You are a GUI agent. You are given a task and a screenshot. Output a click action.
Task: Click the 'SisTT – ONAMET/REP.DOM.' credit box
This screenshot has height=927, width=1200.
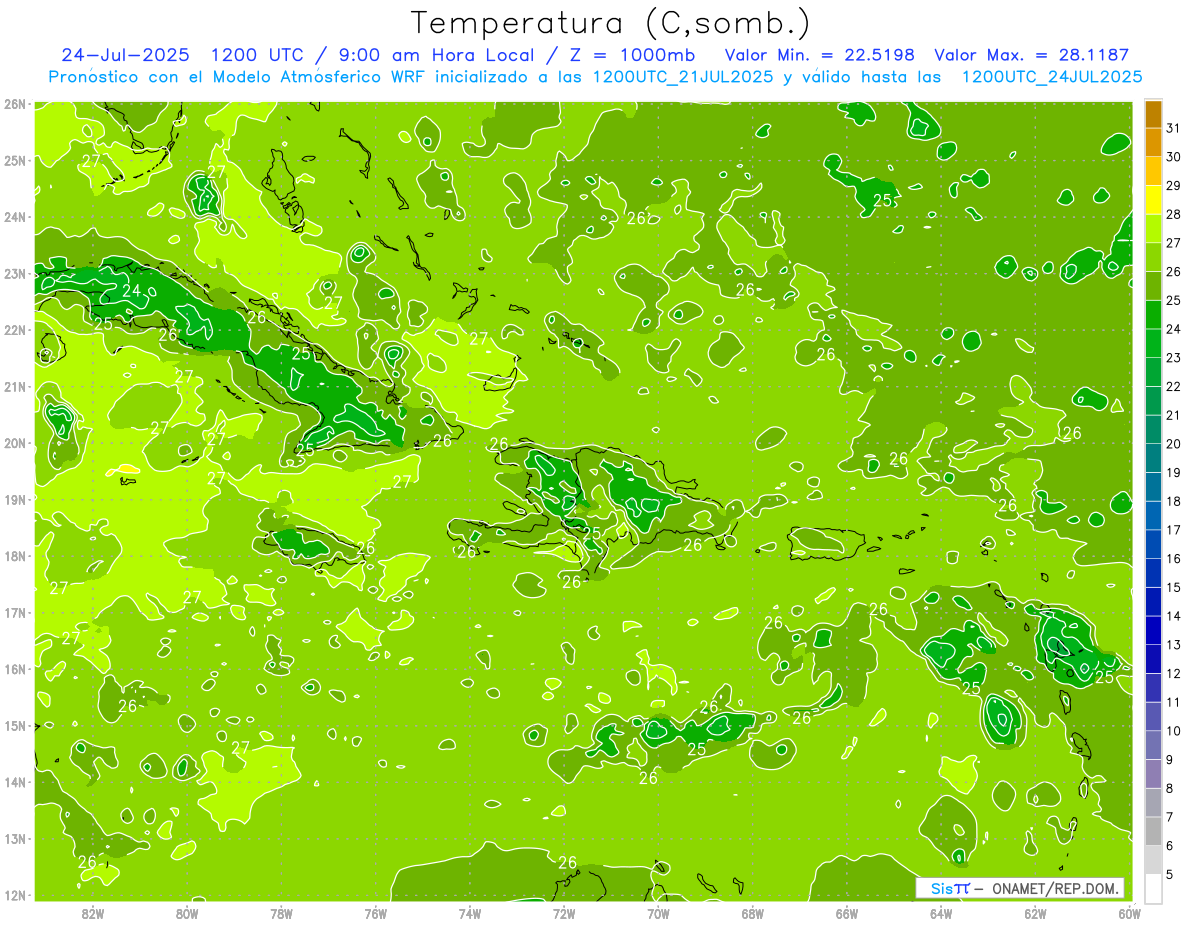point(1020,888)
